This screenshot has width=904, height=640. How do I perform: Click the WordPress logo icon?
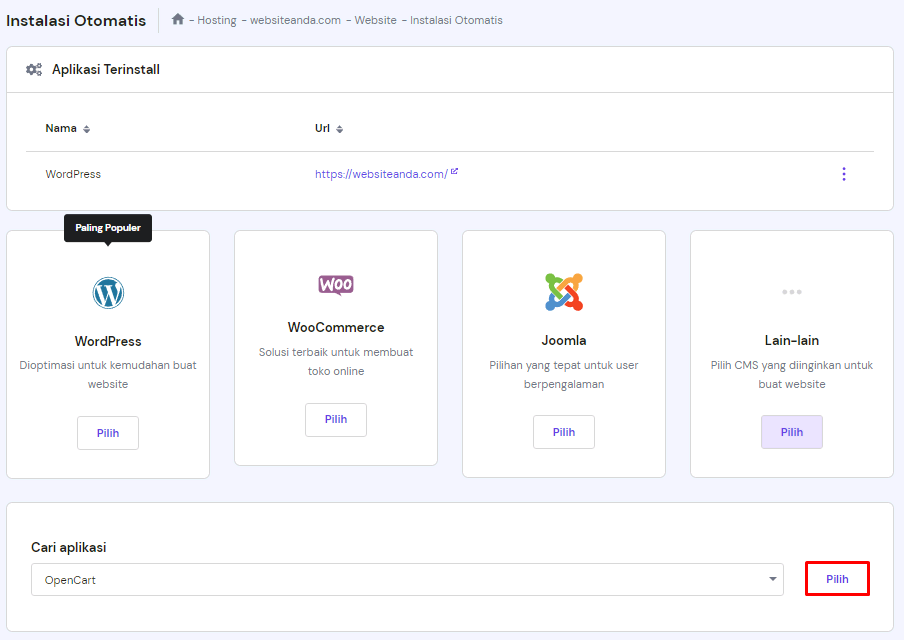coord(108,293)
